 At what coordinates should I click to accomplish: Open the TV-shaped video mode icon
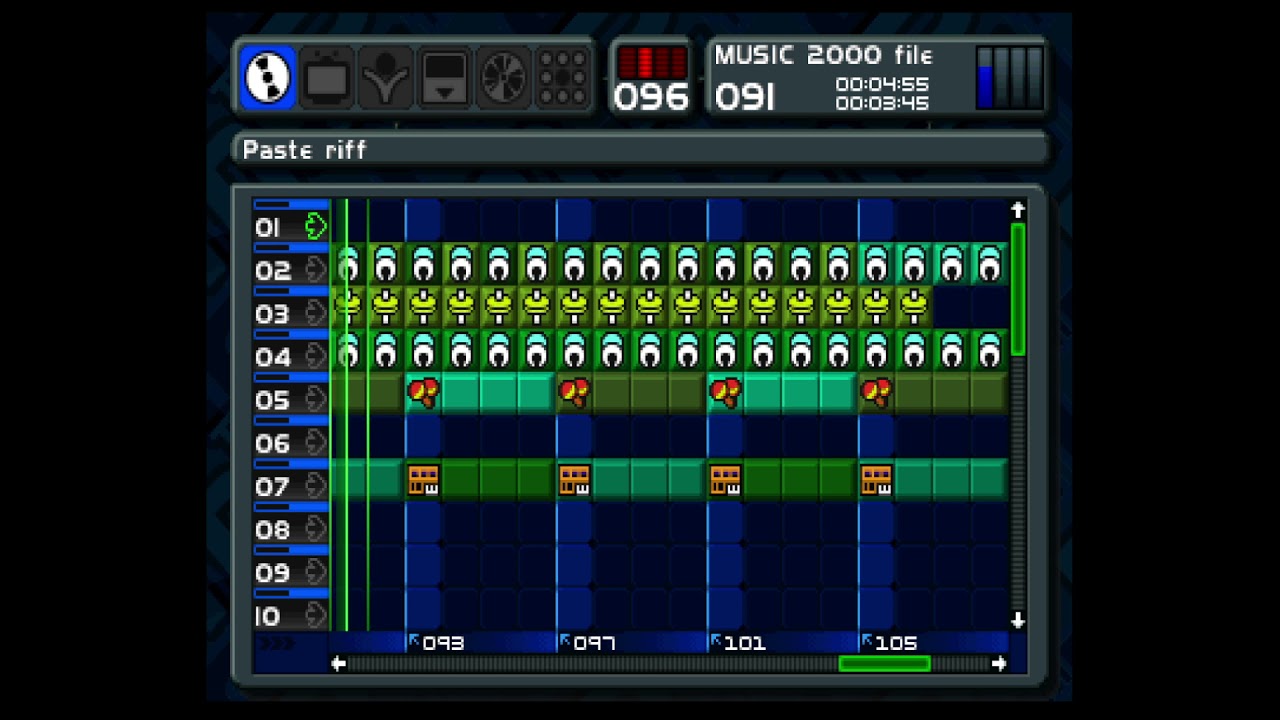coord(327,77)
